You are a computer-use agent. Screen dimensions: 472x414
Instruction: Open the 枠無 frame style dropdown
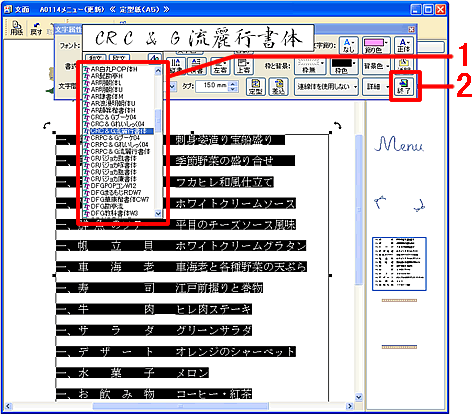310,66
